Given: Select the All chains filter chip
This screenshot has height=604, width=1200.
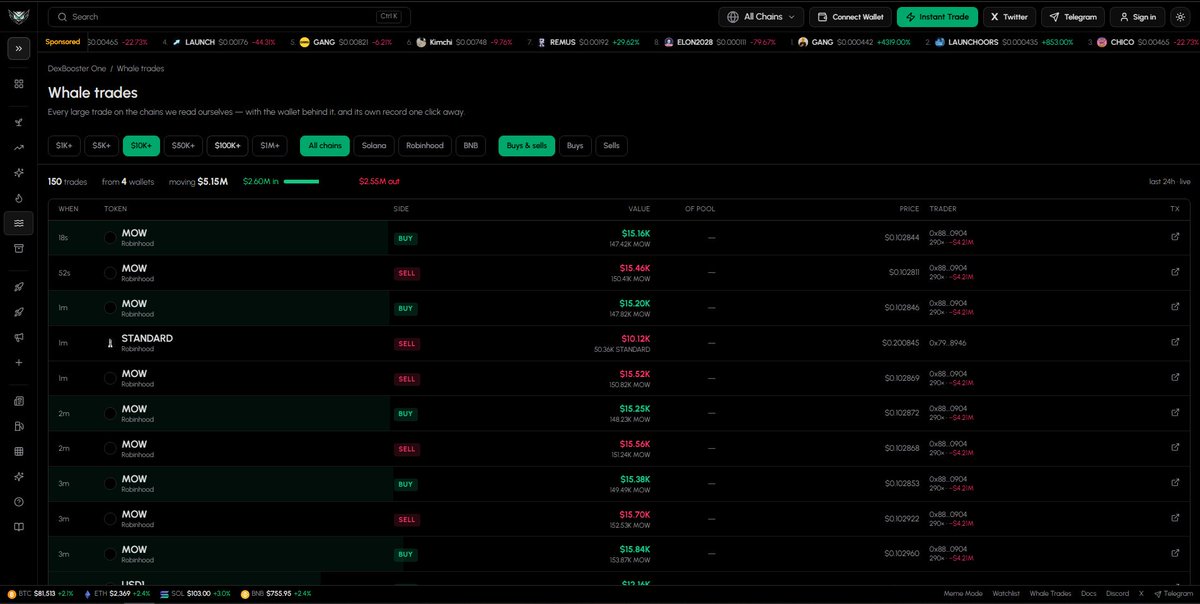Looking at the screenshot, I should point(325,146).
